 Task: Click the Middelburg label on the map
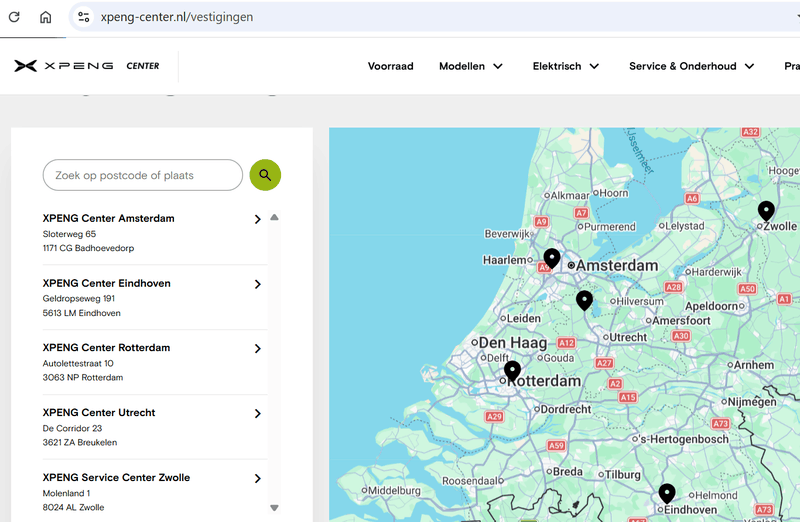pos(394,490)
